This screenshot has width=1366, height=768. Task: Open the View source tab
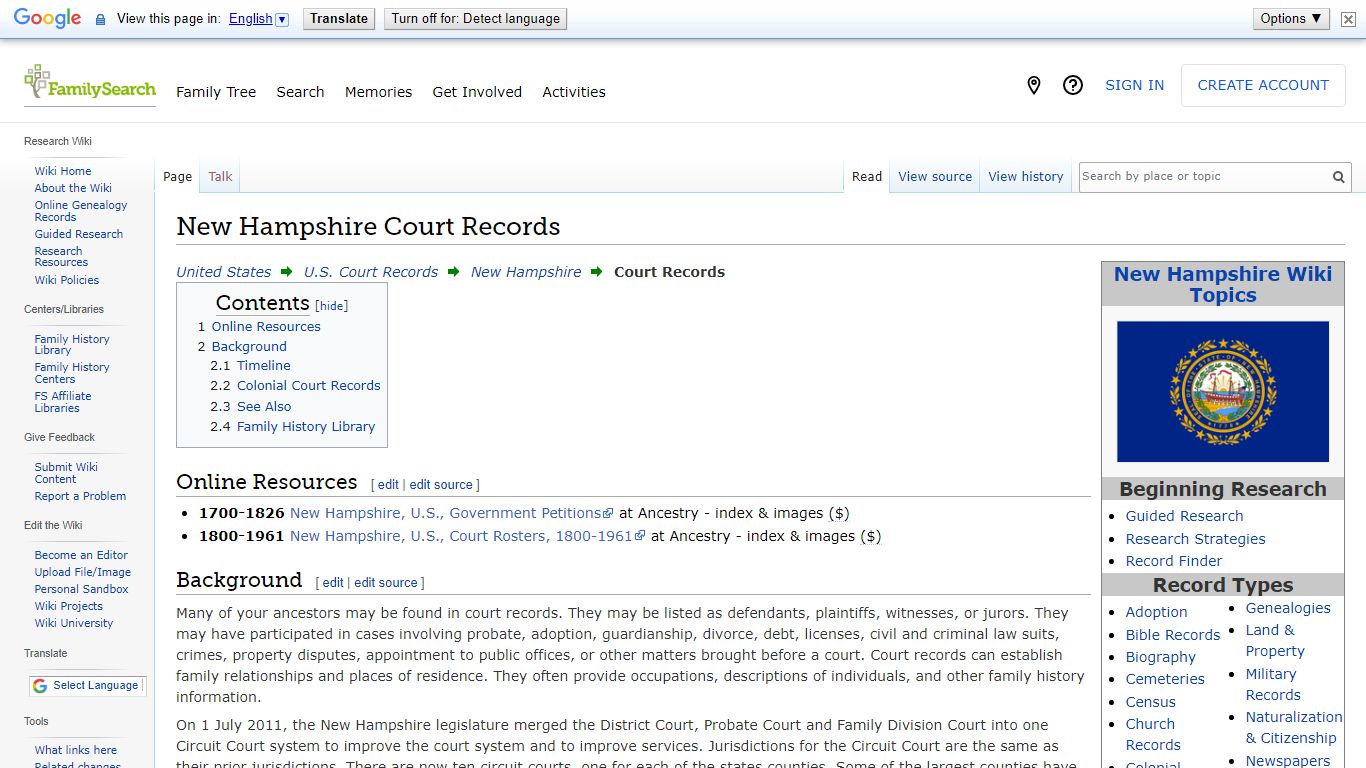pos(935,177)
